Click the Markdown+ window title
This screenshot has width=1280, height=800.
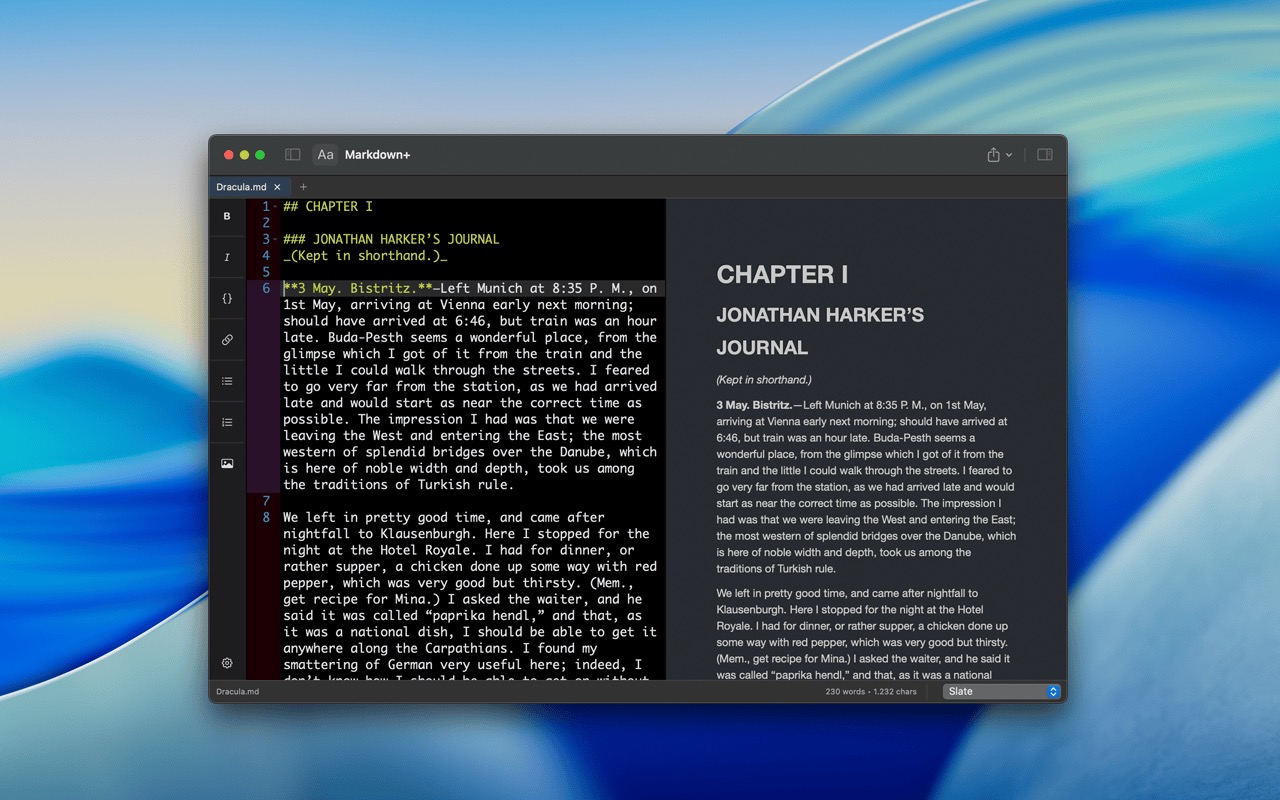378,155
